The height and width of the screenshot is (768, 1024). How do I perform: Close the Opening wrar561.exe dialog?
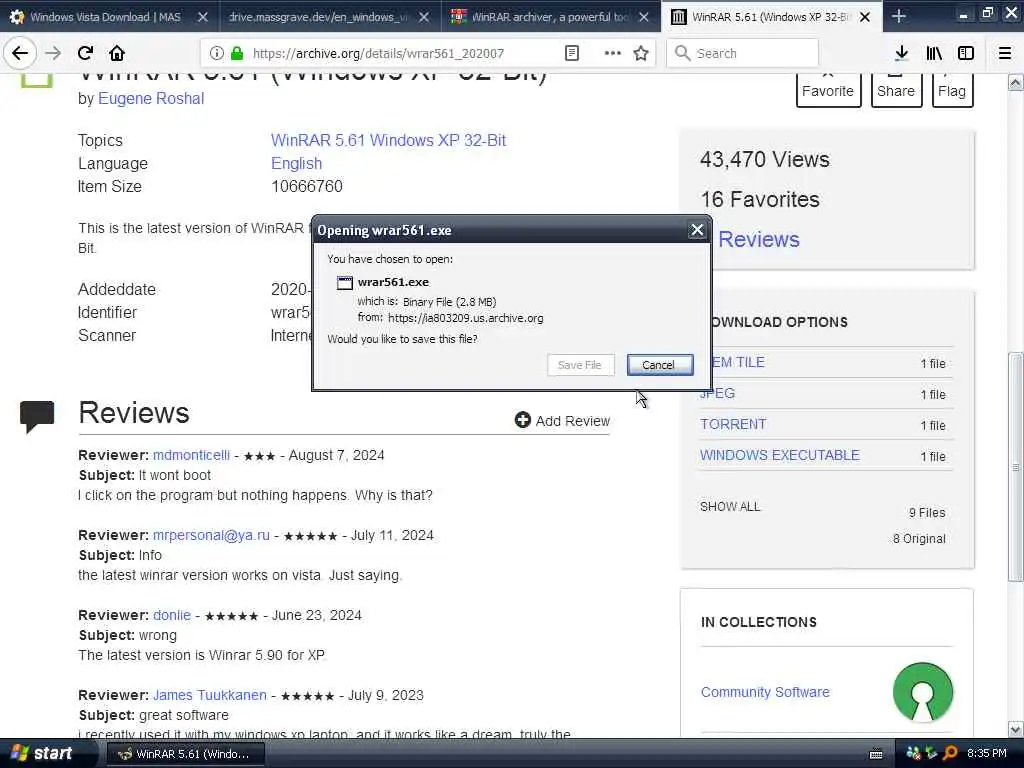pos(697,230)
